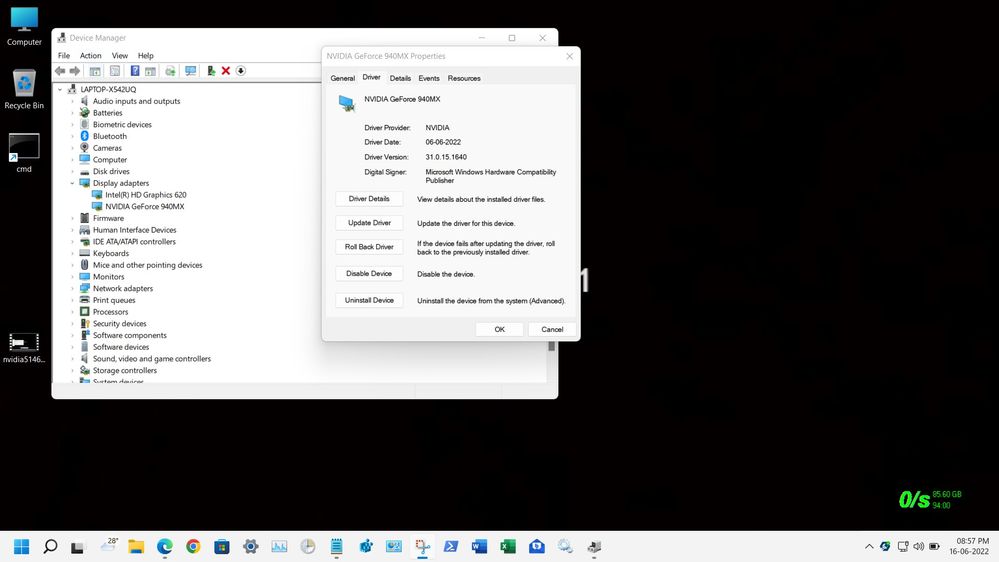Switch to the Details tab
Screen dimensions: 999x562
coord(400,78)
